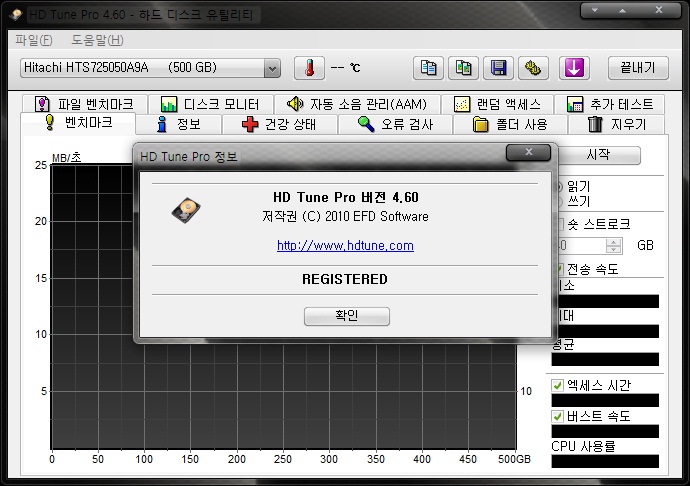Viewport: 690px width, 486px height.
Task: Switch to the 정보 tab
Action: coord(179,125)
